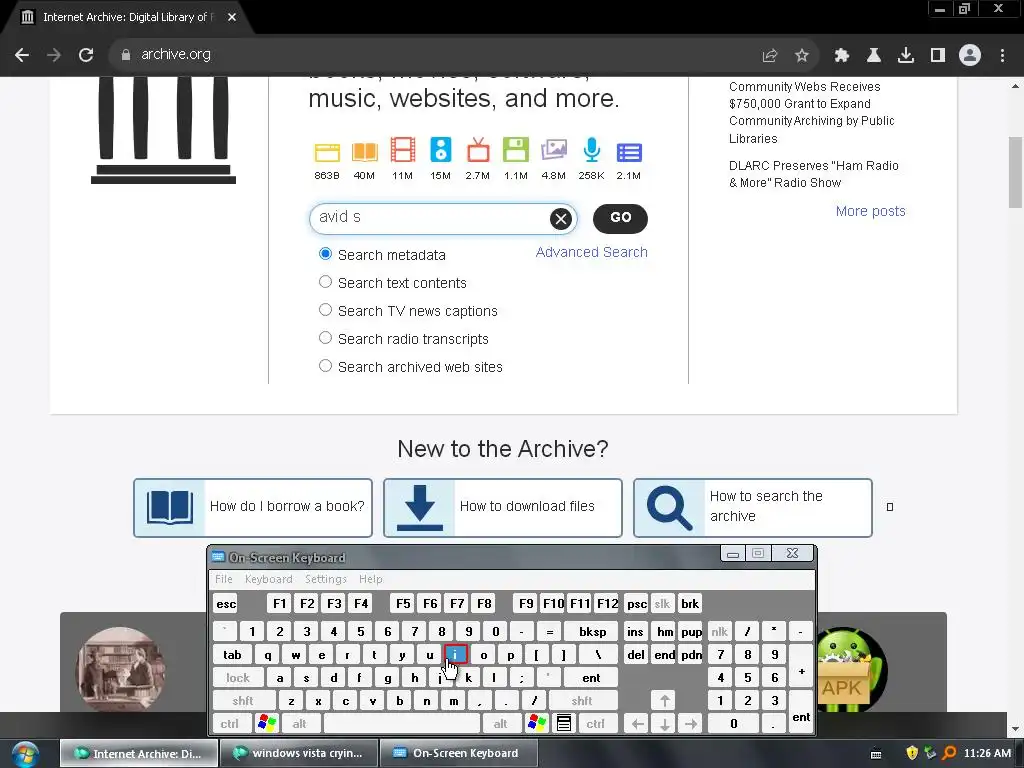The height and width of the screenshot is (768, 1024).
Task: Open the software floppy icon (1.1M)
Action: pyautogui.click(x=515, y=150)
